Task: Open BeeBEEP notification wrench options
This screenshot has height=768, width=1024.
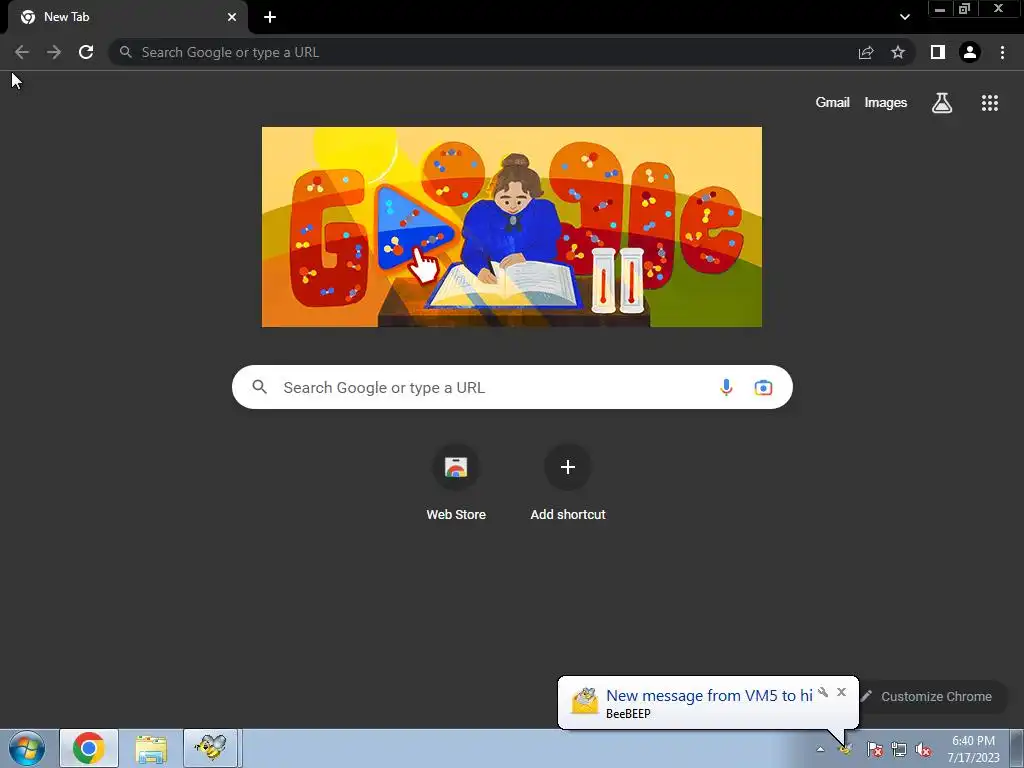Action: click(823, 692)
